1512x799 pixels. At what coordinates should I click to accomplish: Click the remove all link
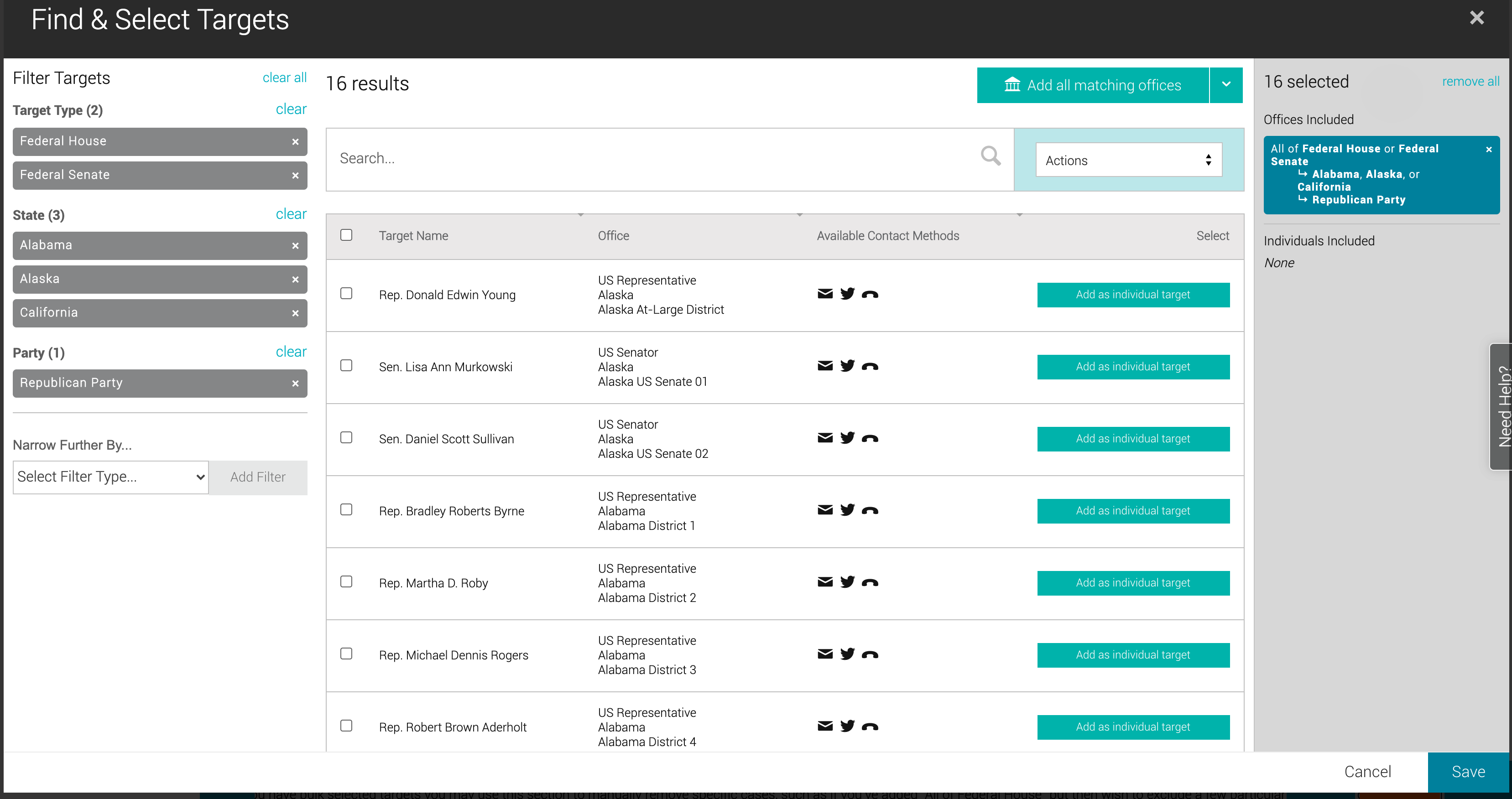click(1470, 82)
